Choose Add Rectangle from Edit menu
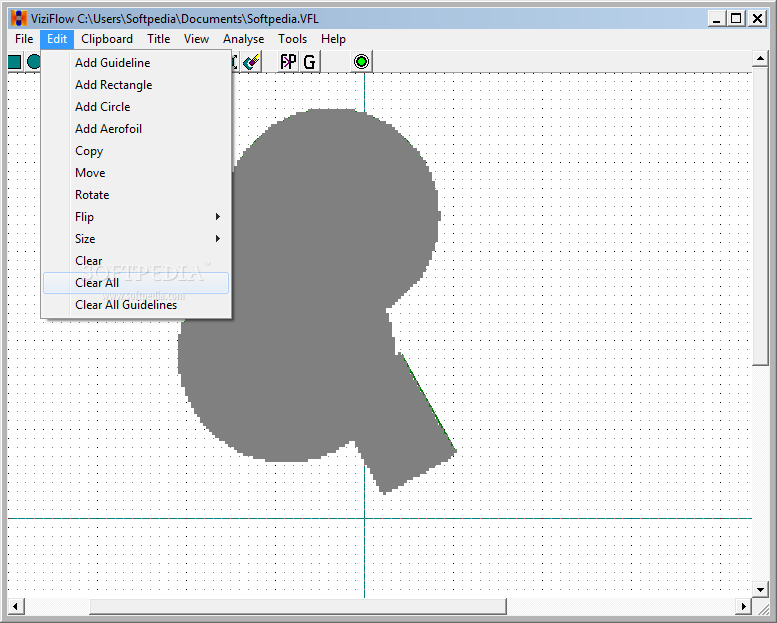Screen dimensions: 777x623 [x=136, y=85]
